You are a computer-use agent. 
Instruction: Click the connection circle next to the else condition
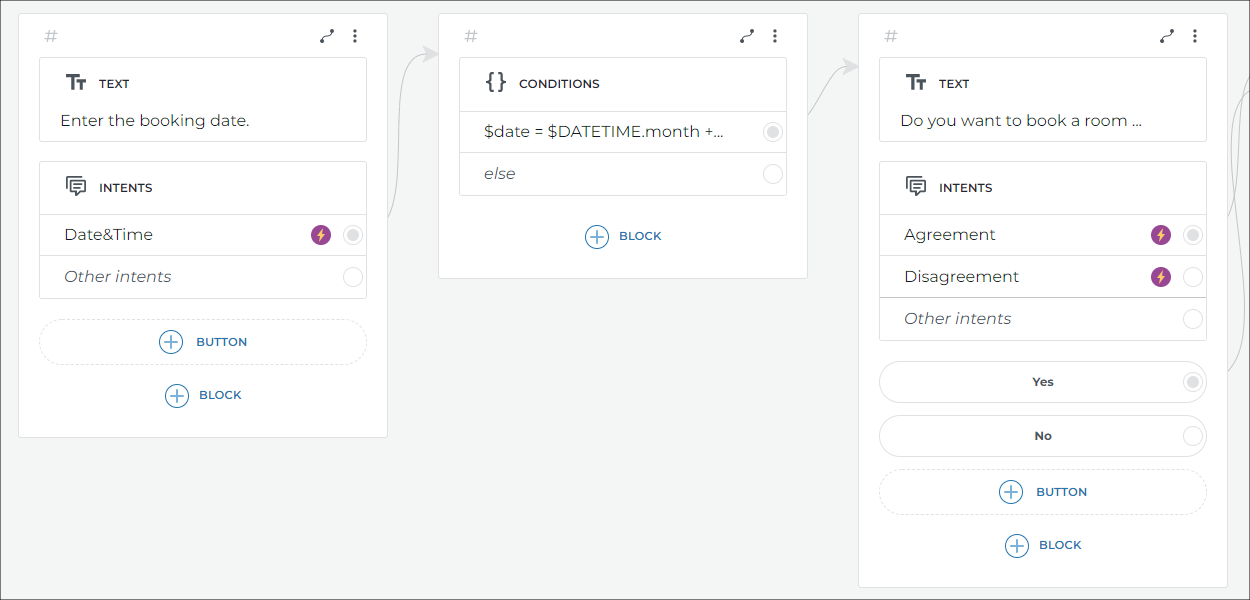[771, 173]
